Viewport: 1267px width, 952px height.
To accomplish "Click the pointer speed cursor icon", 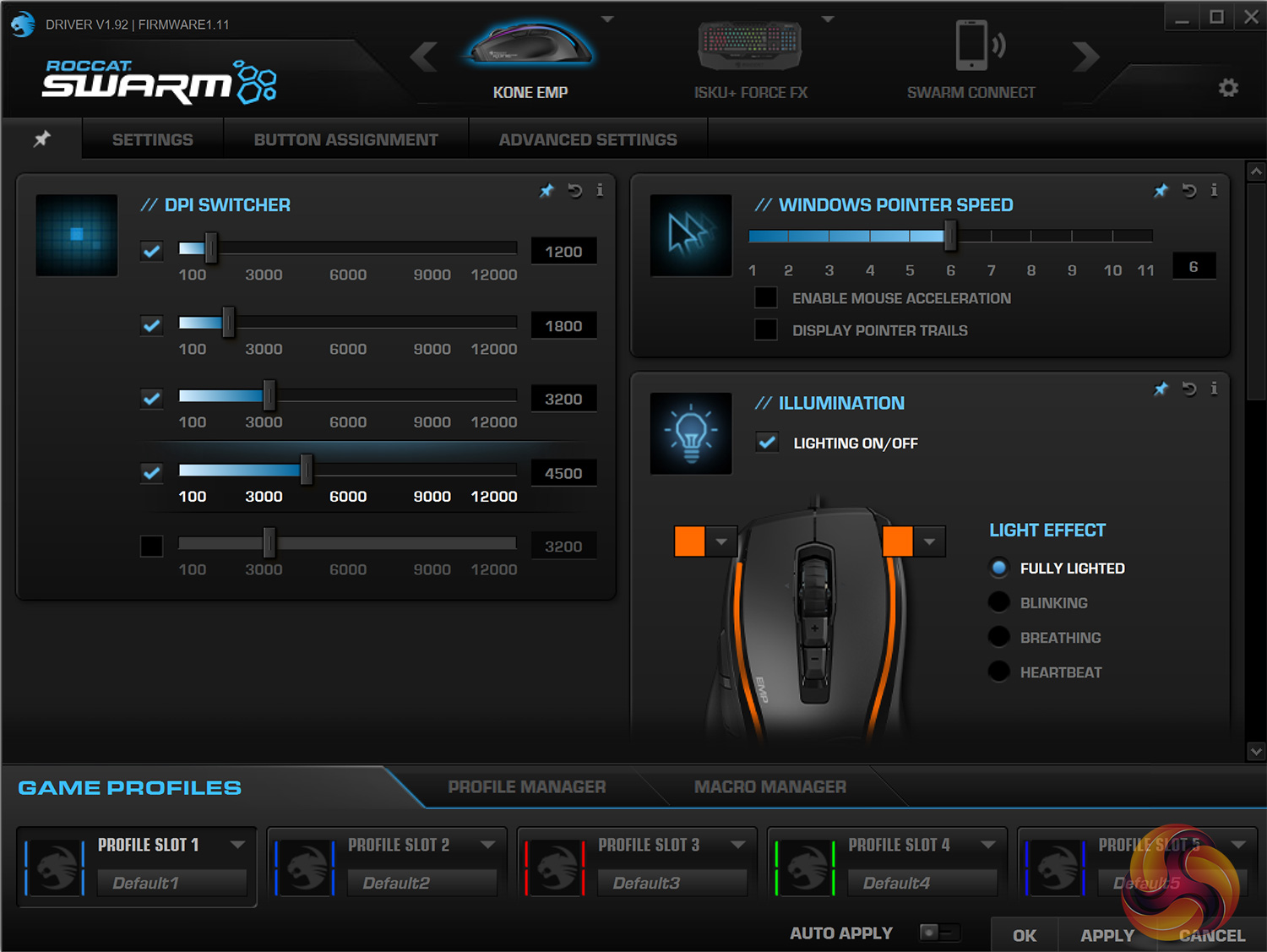I will [691, 235].
